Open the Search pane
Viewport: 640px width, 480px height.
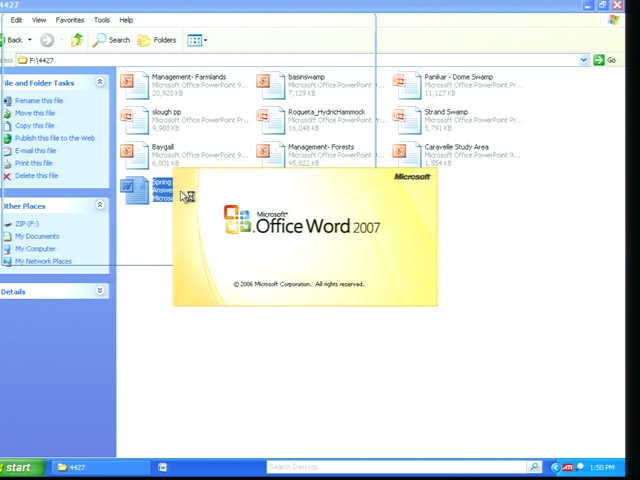click(111, 40)
